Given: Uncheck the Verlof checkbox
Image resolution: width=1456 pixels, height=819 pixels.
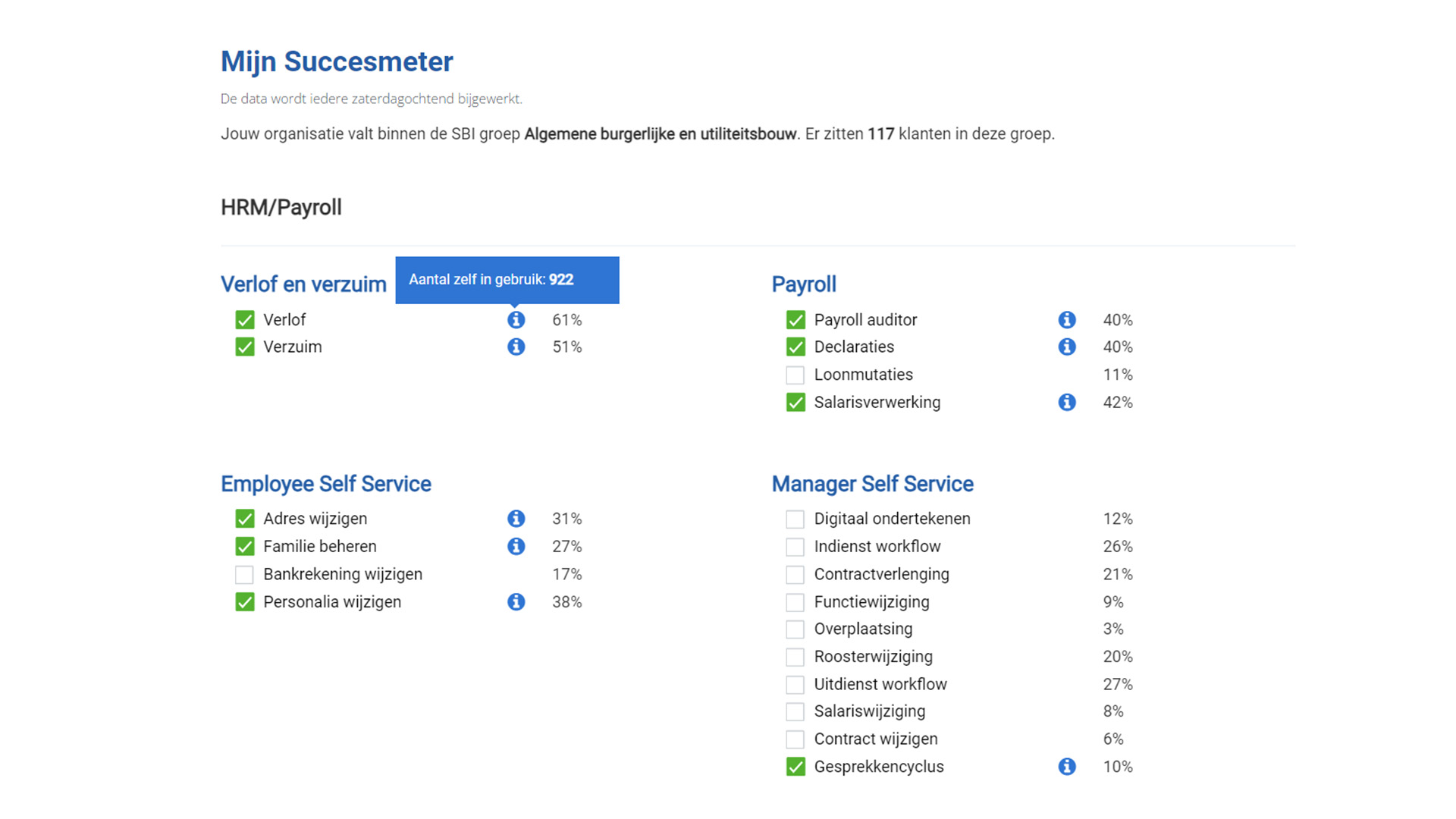Looking at the screenshot, I should pyautogui.click(x=244, y=320).
